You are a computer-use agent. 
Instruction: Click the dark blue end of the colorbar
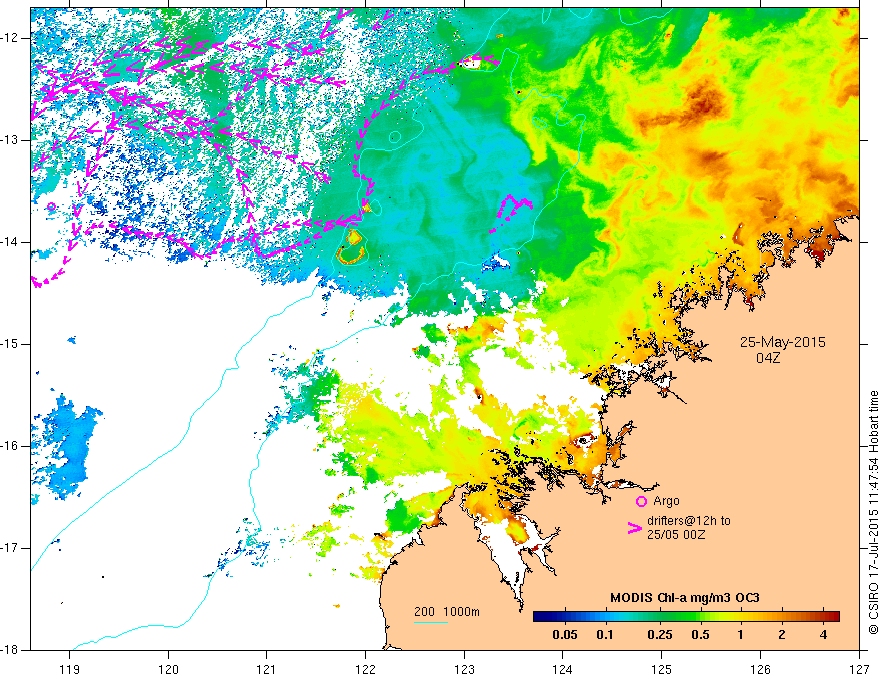pyautogui.click(x=542, y=617)
